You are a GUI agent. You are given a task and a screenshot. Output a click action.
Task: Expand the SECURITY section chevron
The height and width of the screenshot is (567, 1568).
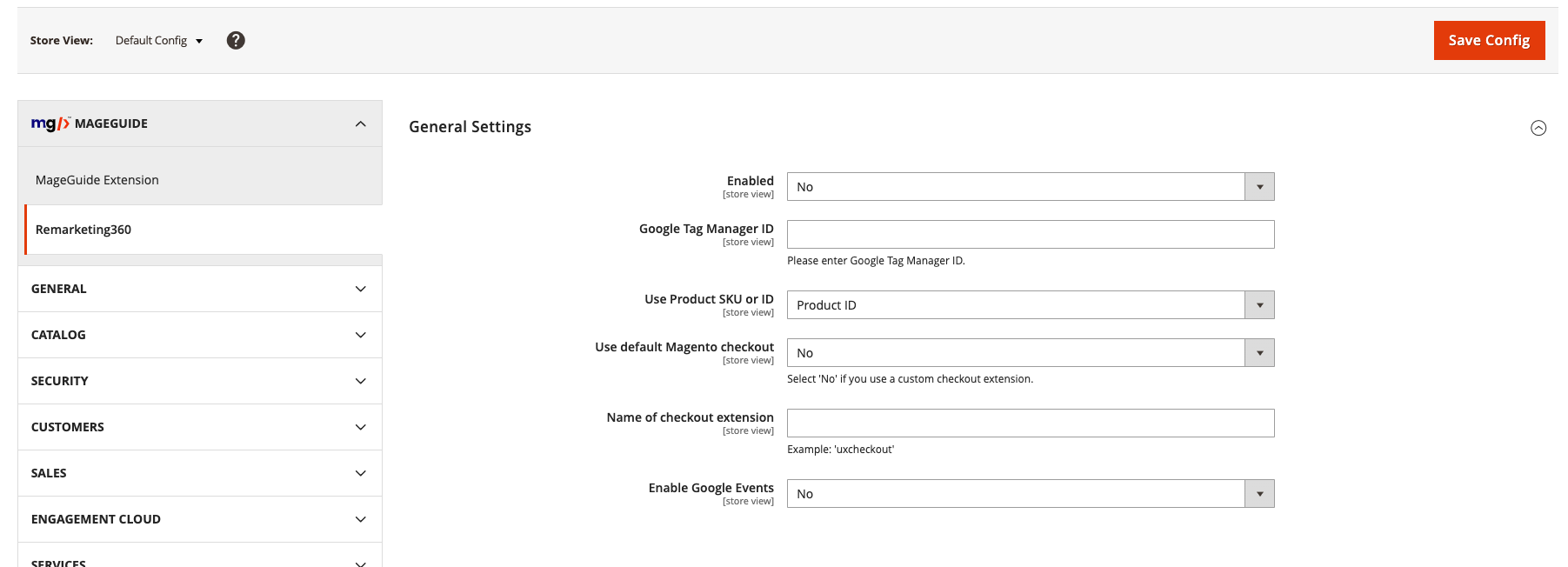(361, 381)
